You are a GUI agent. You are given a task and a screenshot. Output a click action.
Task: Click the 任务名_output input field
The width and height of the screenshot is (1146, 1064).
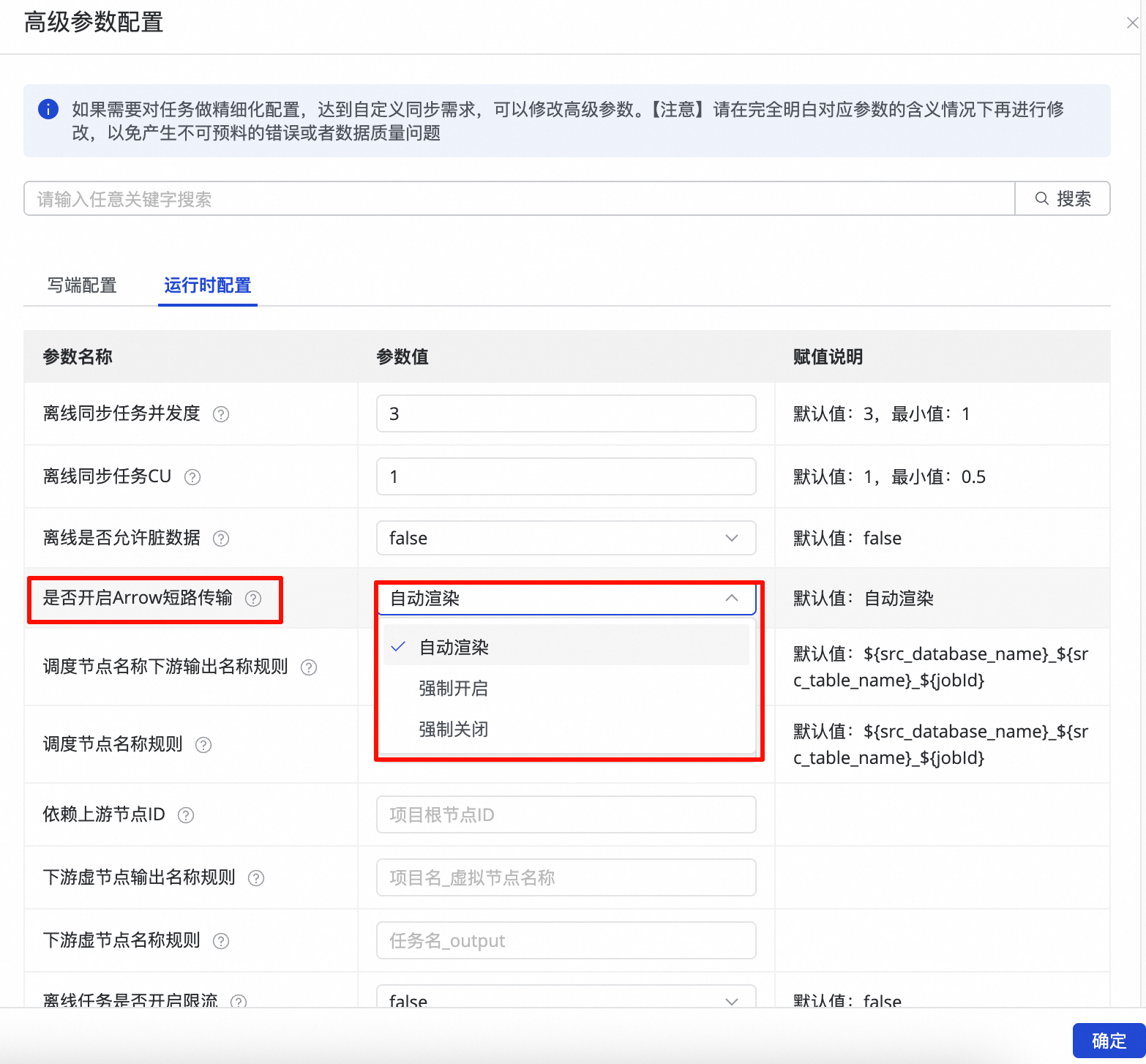coord(566,940)
